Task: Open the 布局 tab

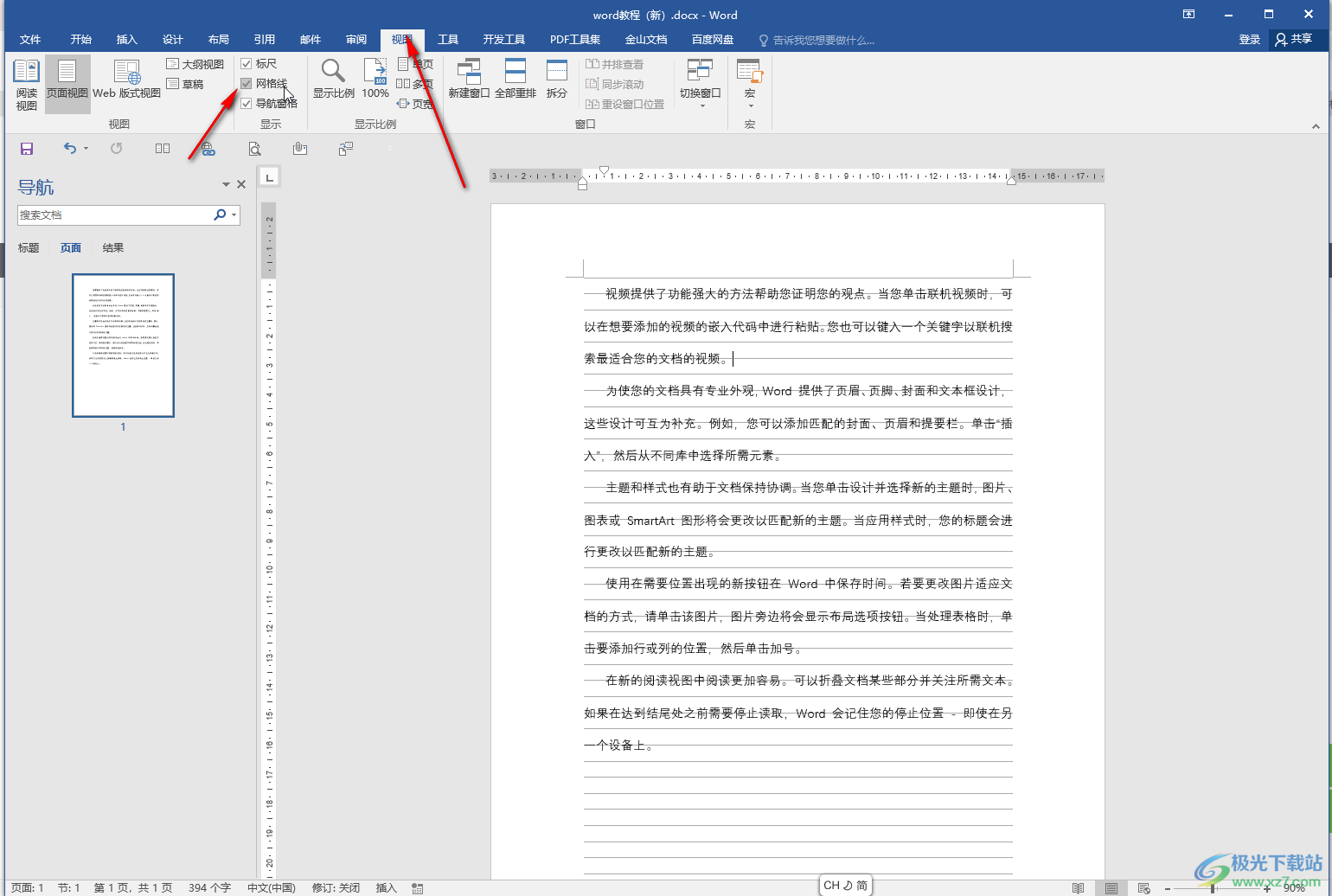Action: click(x=219, y=40)
